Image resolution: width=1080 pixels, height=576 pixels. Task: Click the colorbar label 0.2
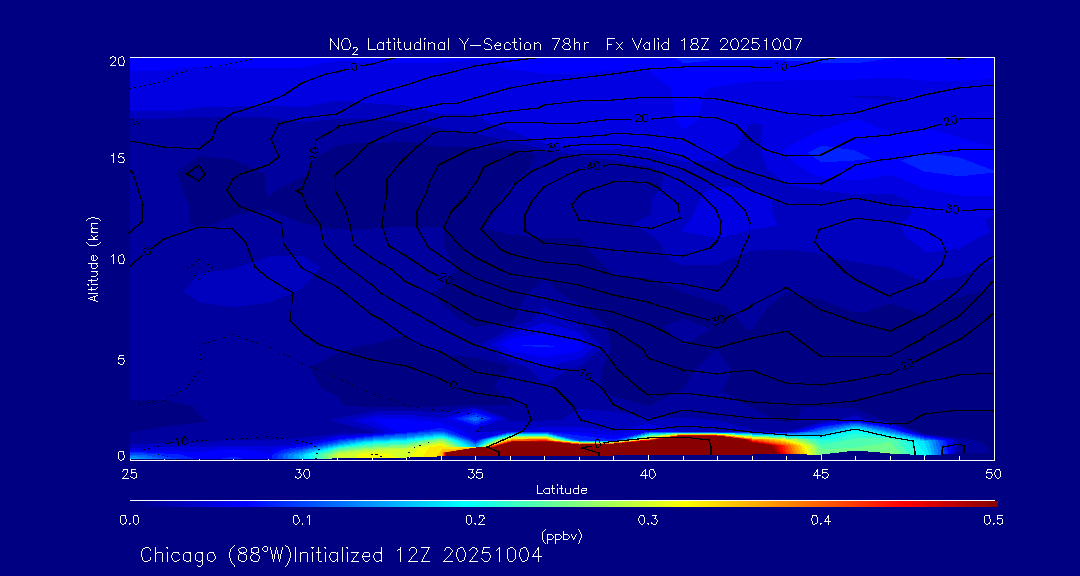(475, 521)
